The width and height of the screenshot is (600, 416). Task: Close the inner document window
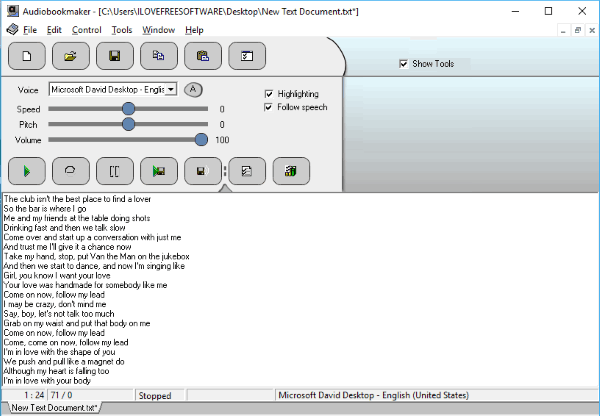[592, 30]
